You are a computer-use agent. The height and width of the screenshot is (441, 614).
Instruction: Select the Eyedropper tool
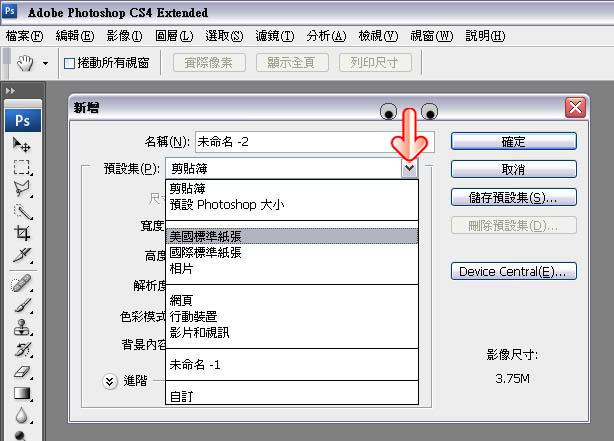click(22, 255)
